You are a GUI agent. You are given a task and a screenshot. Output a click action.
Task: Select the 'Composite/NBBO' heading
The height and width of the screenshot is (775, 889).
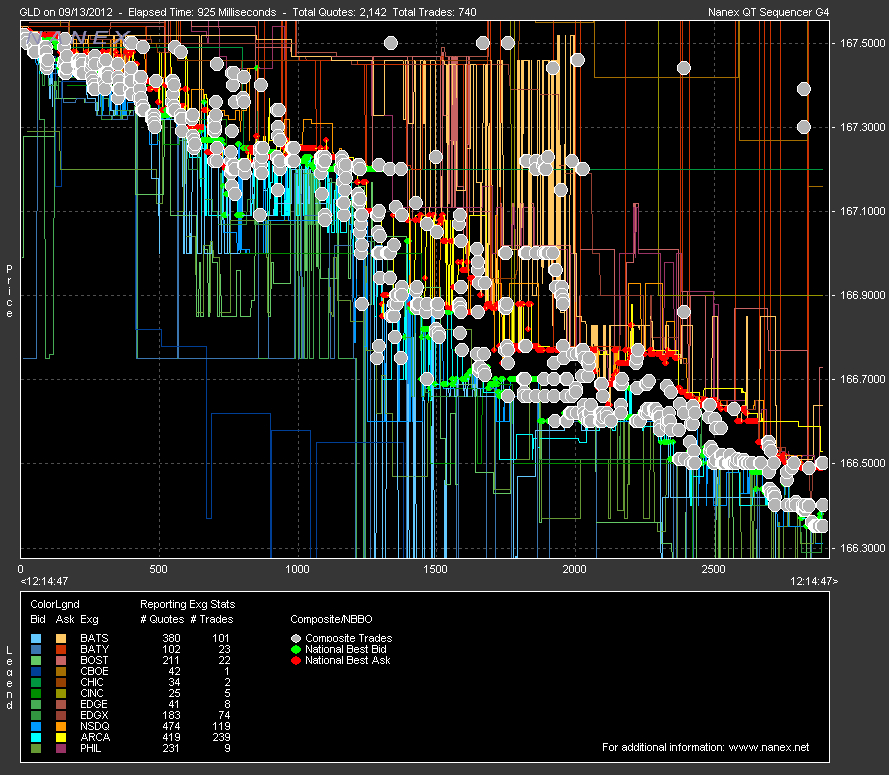[x=331, y=620]
